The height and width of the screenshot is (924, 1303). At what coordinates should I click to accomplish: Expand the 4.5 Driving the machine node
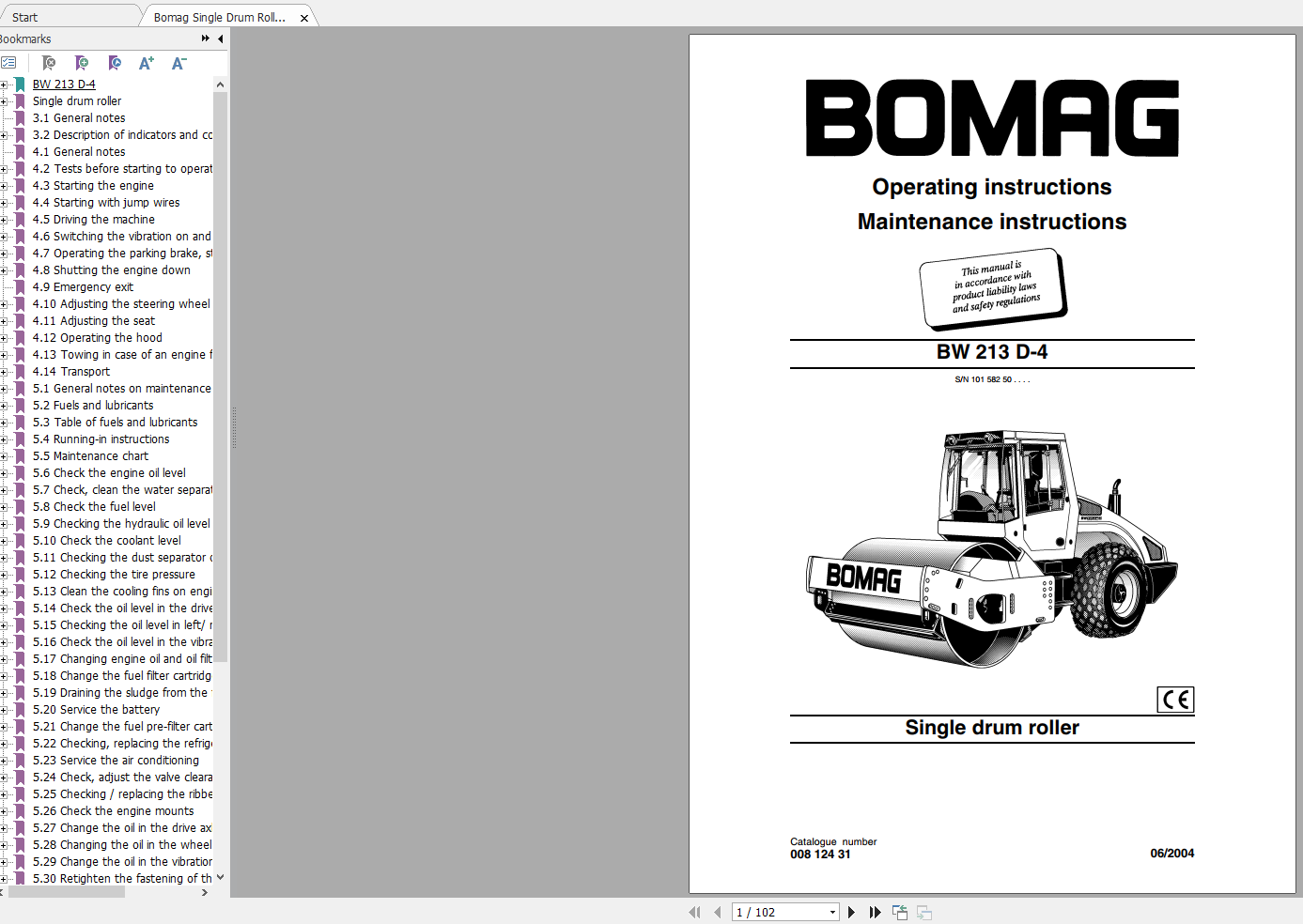pos(4,220)
